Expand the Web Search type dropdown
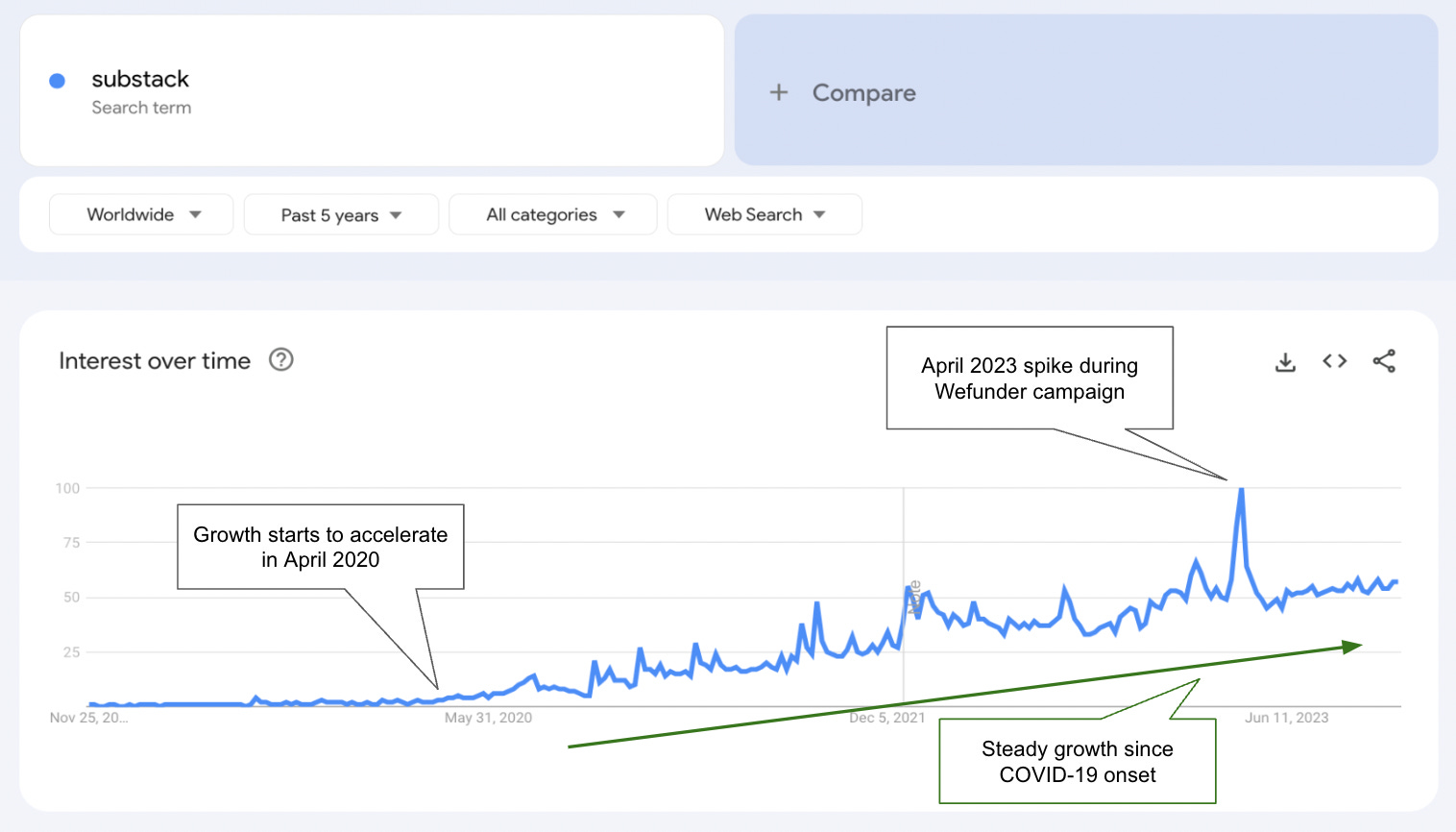This screenshot has width=1456, height=832. point(764,214)
